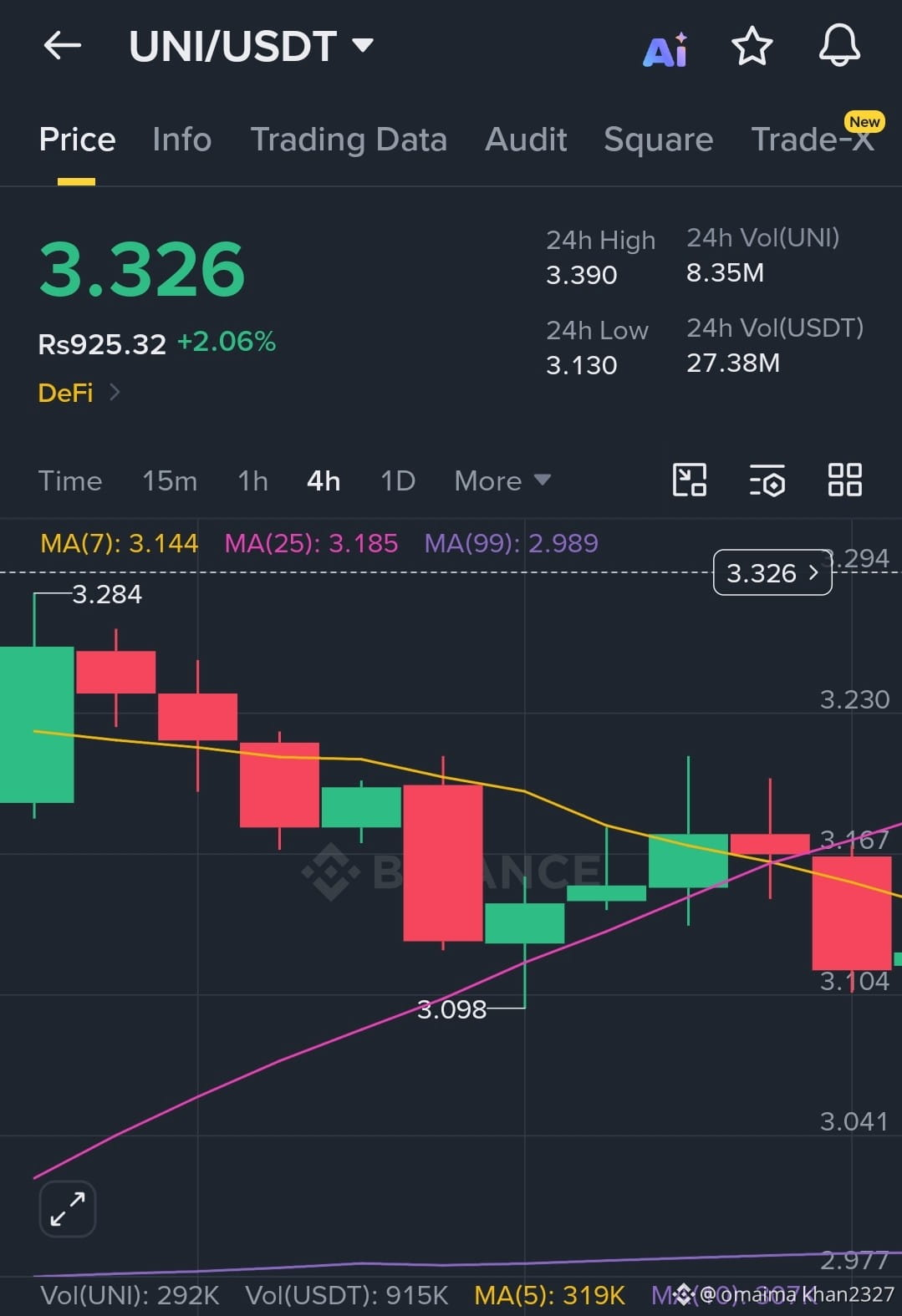Switch to the Info tab
This screenshot has width=902, height=1316.
(x=182, y=140)
